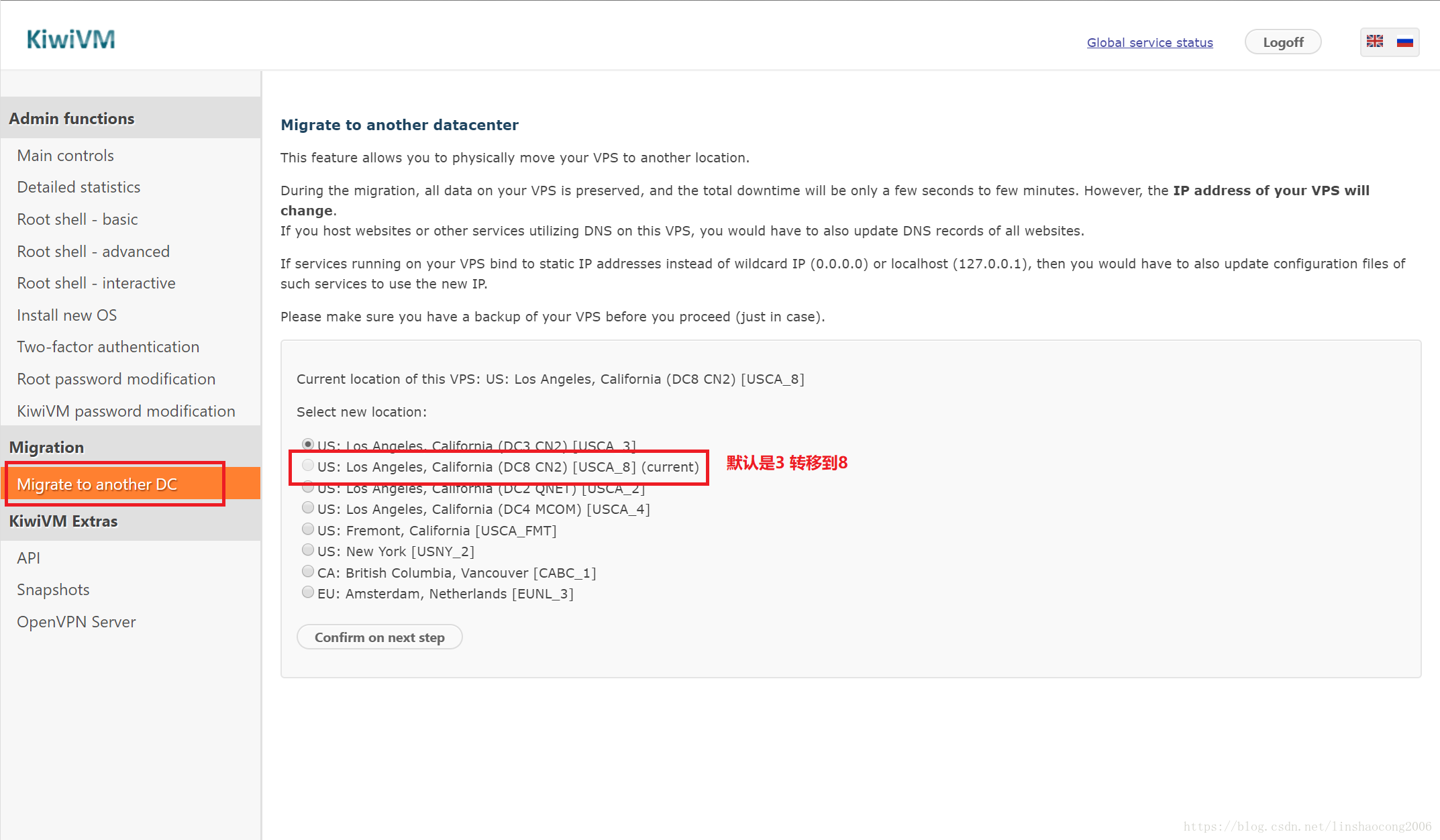
Task: Open the Snapshots page
Action: (53, 590)
